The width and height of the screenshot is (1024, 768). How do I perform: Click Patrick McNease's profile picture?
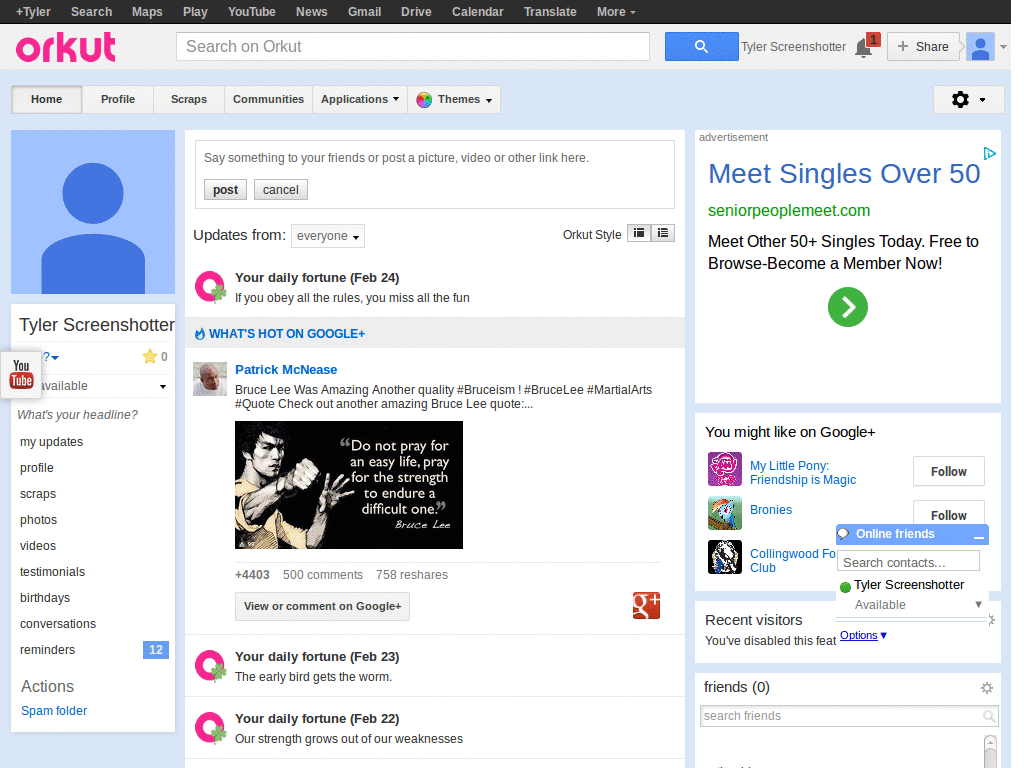click(210, 379)
